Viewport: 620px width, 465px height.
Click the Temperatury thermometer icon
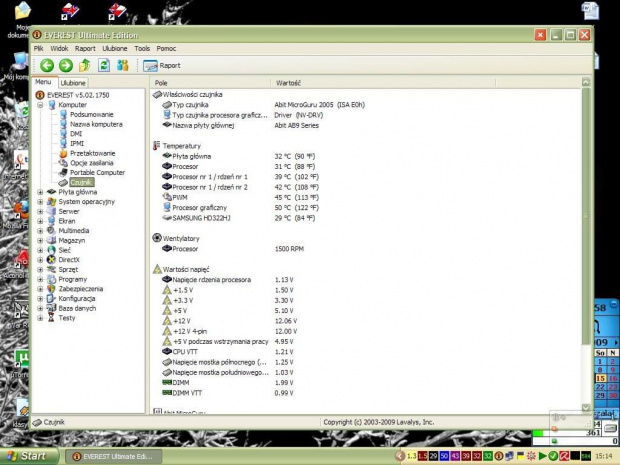point(157,146)
